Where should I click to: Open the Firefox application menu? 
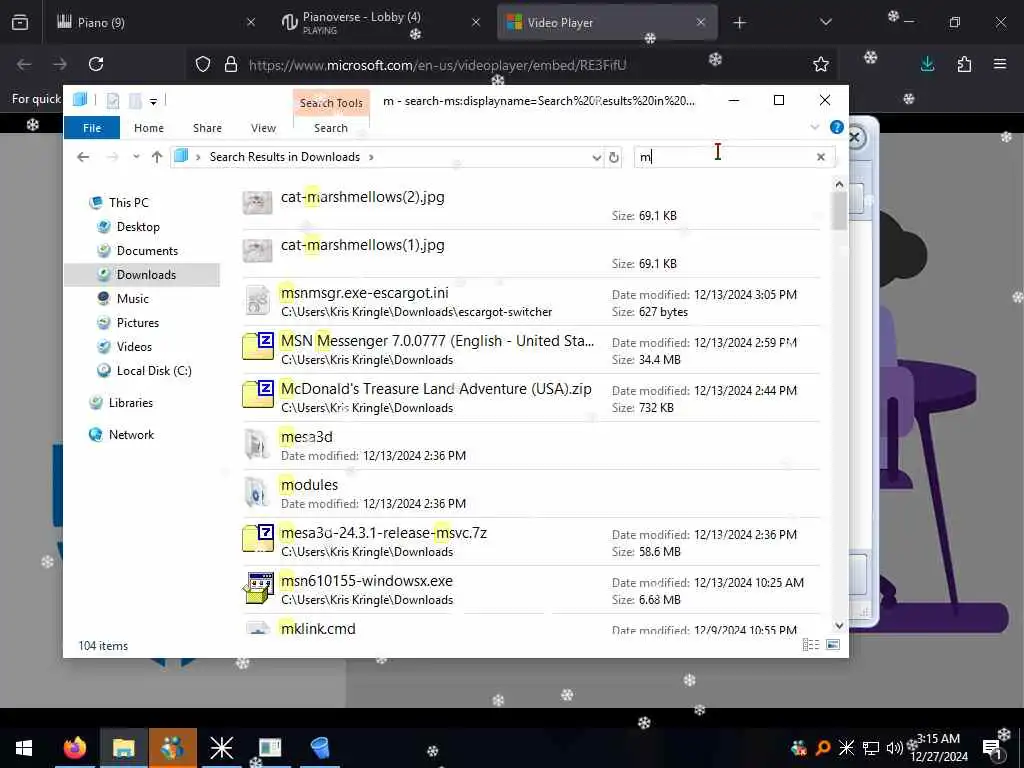(1000, 64)
